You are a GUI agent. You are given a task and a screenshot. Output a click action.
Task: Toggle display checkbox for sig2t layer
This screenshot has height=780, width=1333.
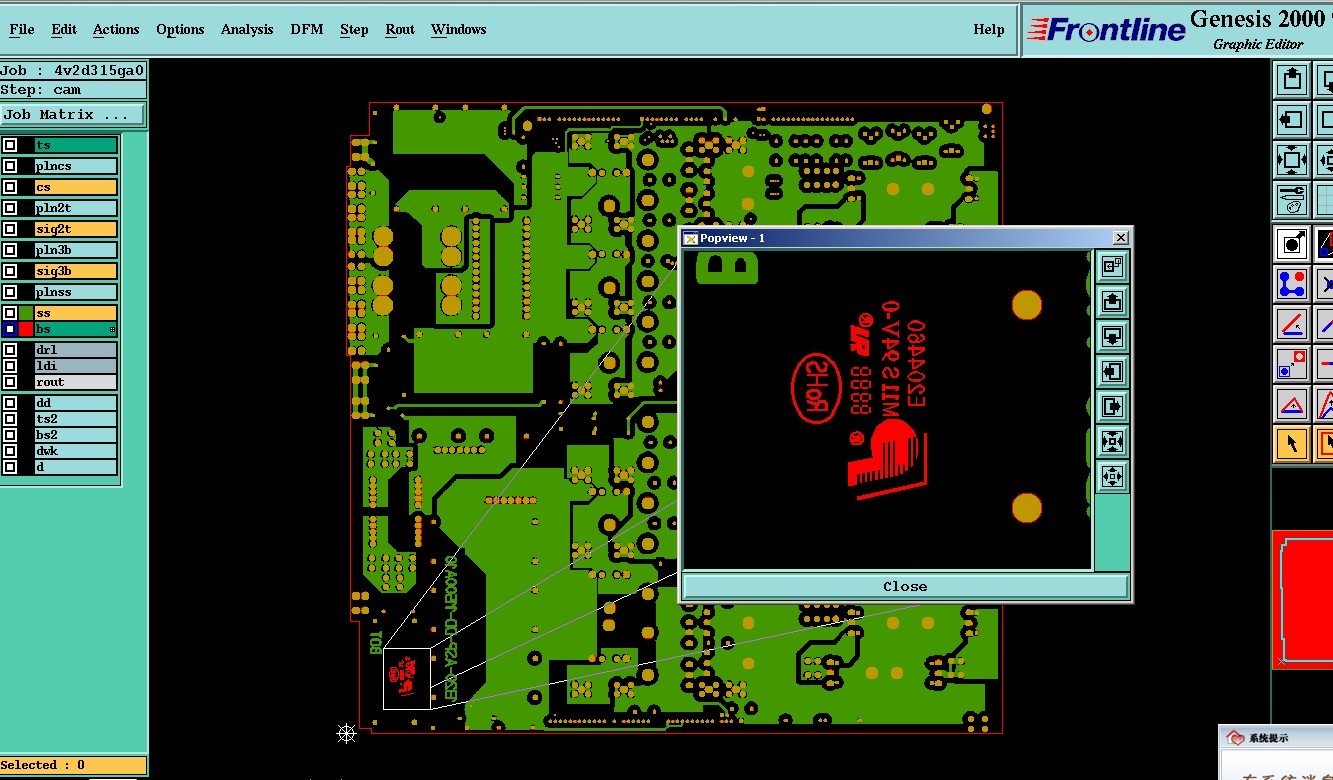tap(10, 229)
